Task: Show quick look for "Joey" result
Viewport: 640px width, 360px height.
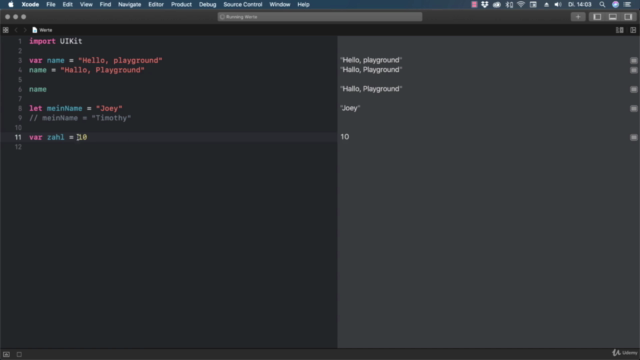Action: pyautogui.click(x=633, y=109)
